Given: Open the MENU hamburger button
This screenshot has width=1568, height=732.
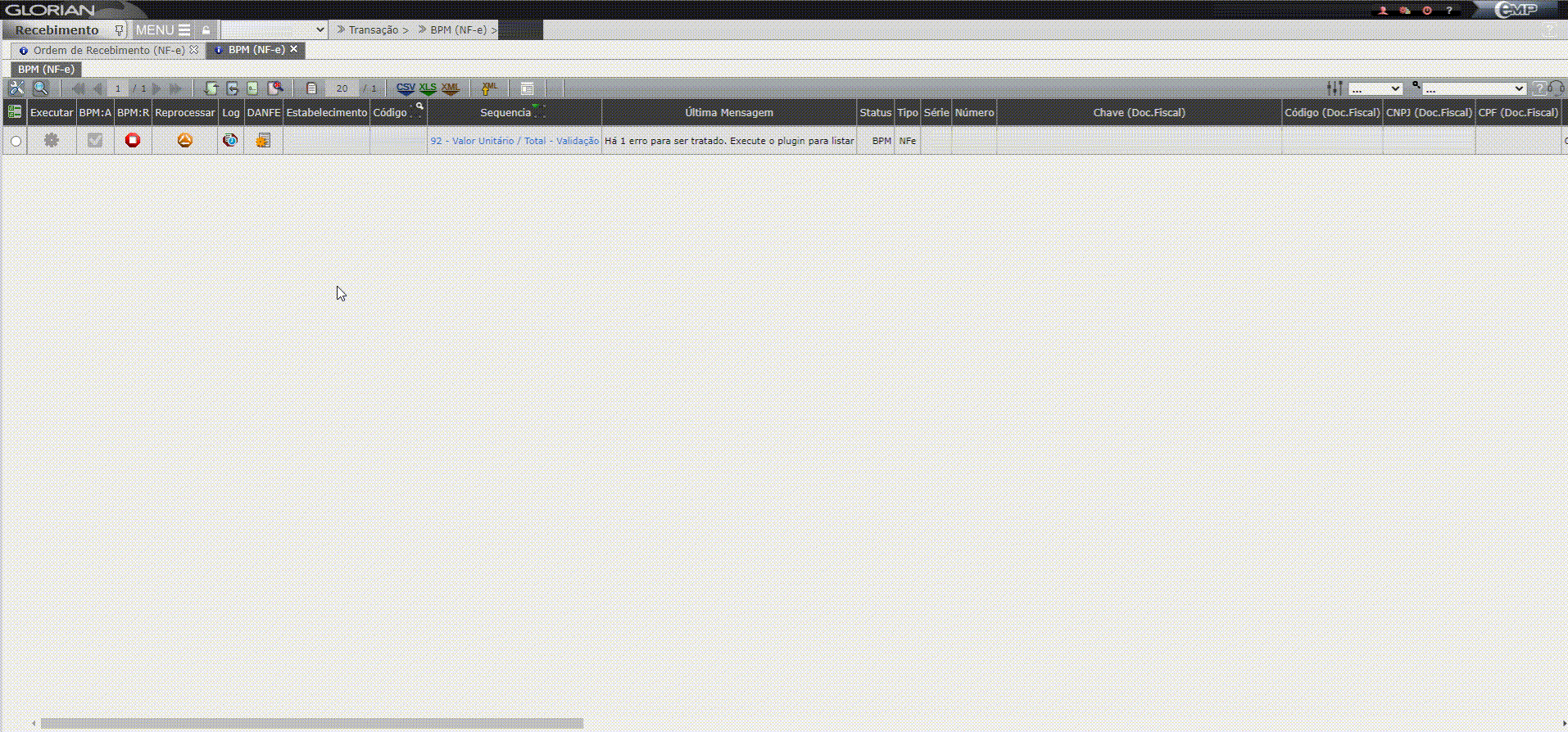Looking at the screenshot, I should (163, 29).
